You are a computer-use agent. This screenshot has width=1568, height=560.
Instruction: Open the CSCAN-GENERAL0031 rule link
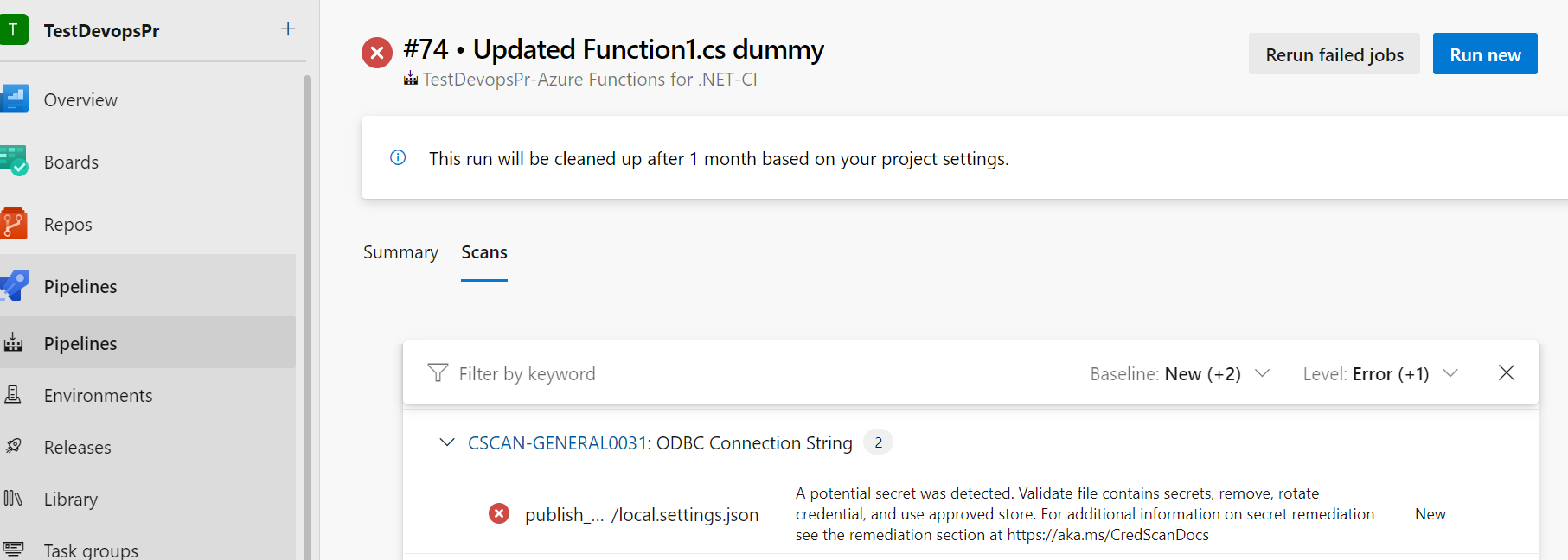point(557,442)
